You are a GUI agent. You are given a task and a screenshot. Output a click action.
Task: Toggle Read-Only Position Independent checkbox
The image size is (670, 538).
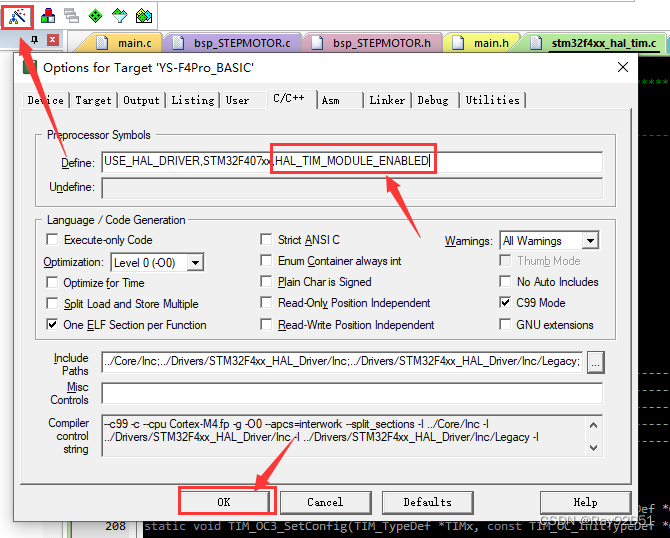[266, 303]
